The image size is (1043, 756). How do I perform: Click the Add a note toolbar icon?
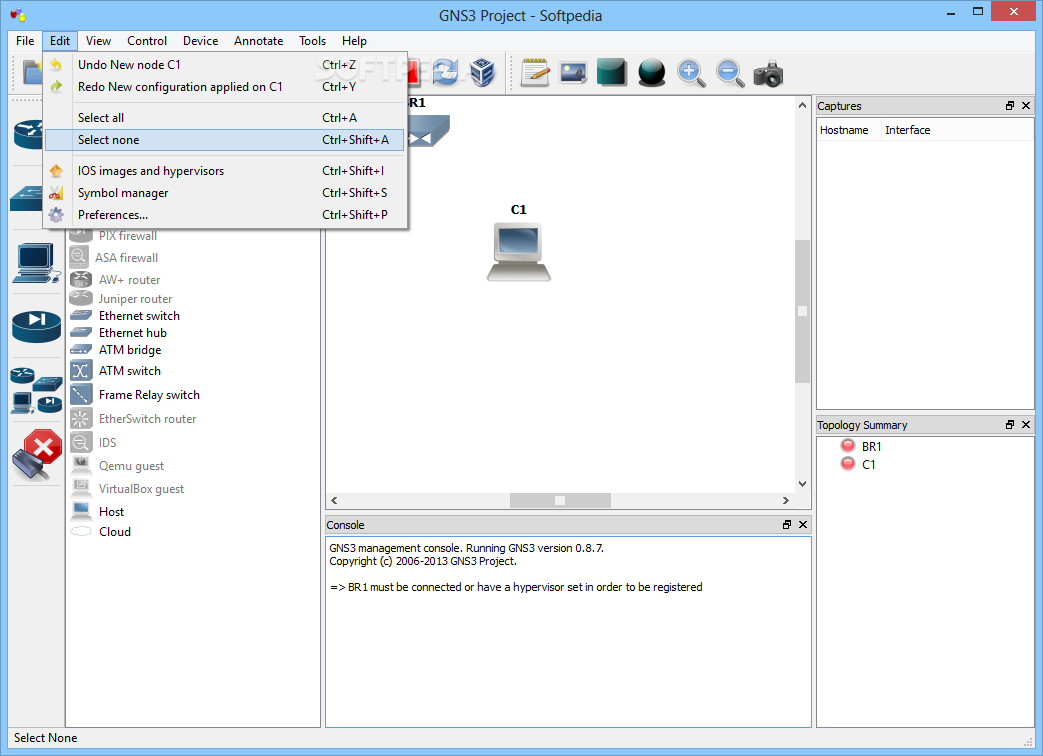pyautogui.click(x=535, y=72)
